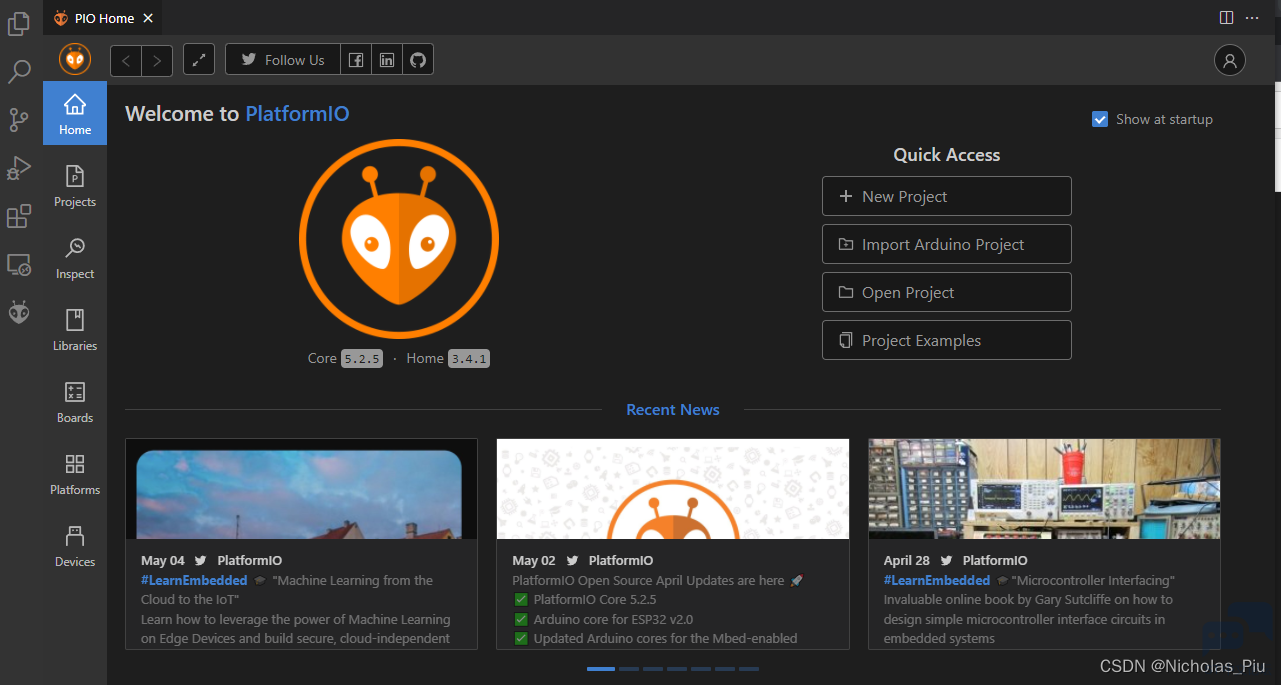Screen dimensions: 1281x685
Task: Create a New Project from Quick Access
Action: 947,196
